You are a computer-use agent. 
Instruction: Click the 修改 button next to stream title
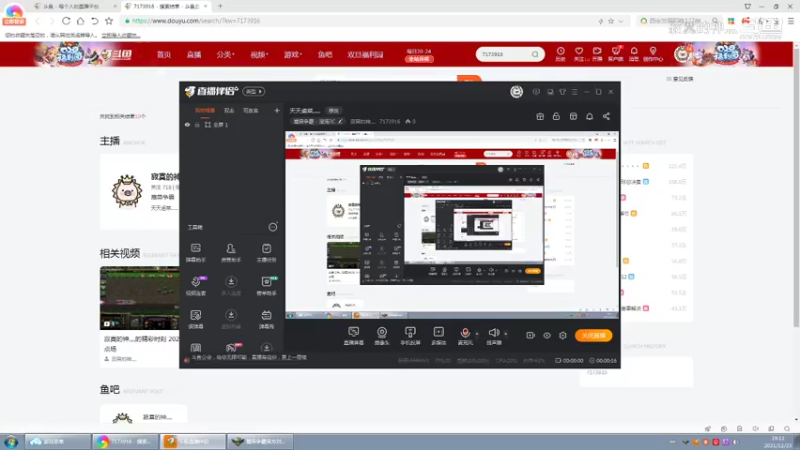coord(333,111)
